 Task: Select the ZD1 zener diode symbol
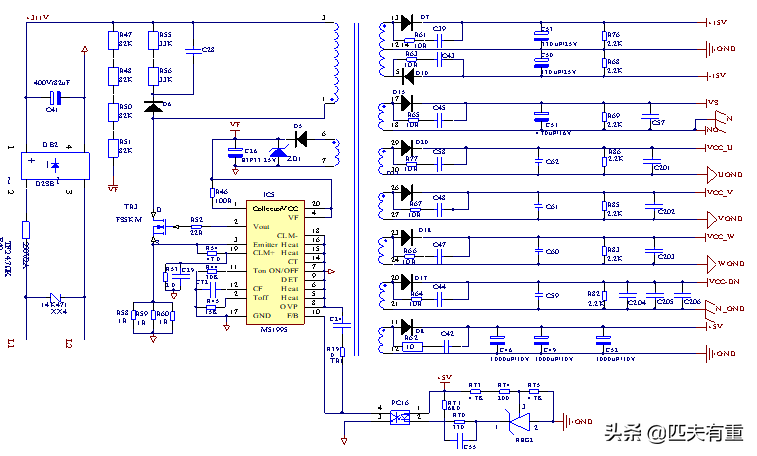coord(277,151)
